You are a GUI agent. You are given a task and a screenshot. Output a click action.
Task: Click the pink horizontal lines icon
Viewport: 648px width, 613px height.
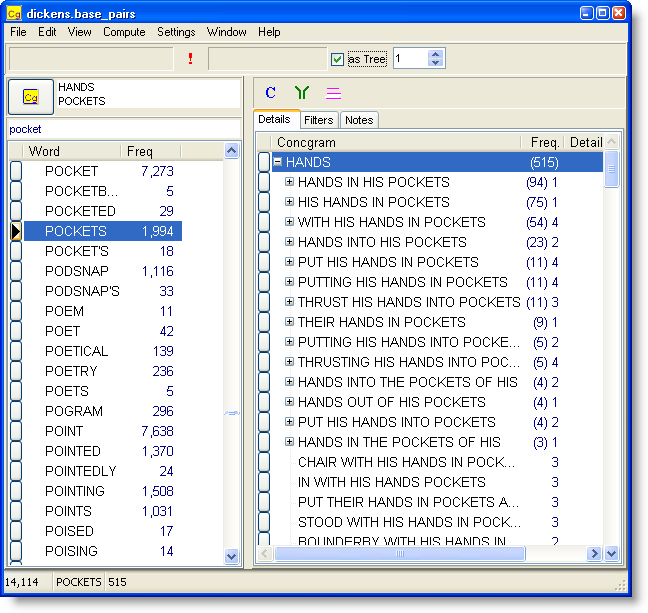pyautogui.click(x=333, y=93)
